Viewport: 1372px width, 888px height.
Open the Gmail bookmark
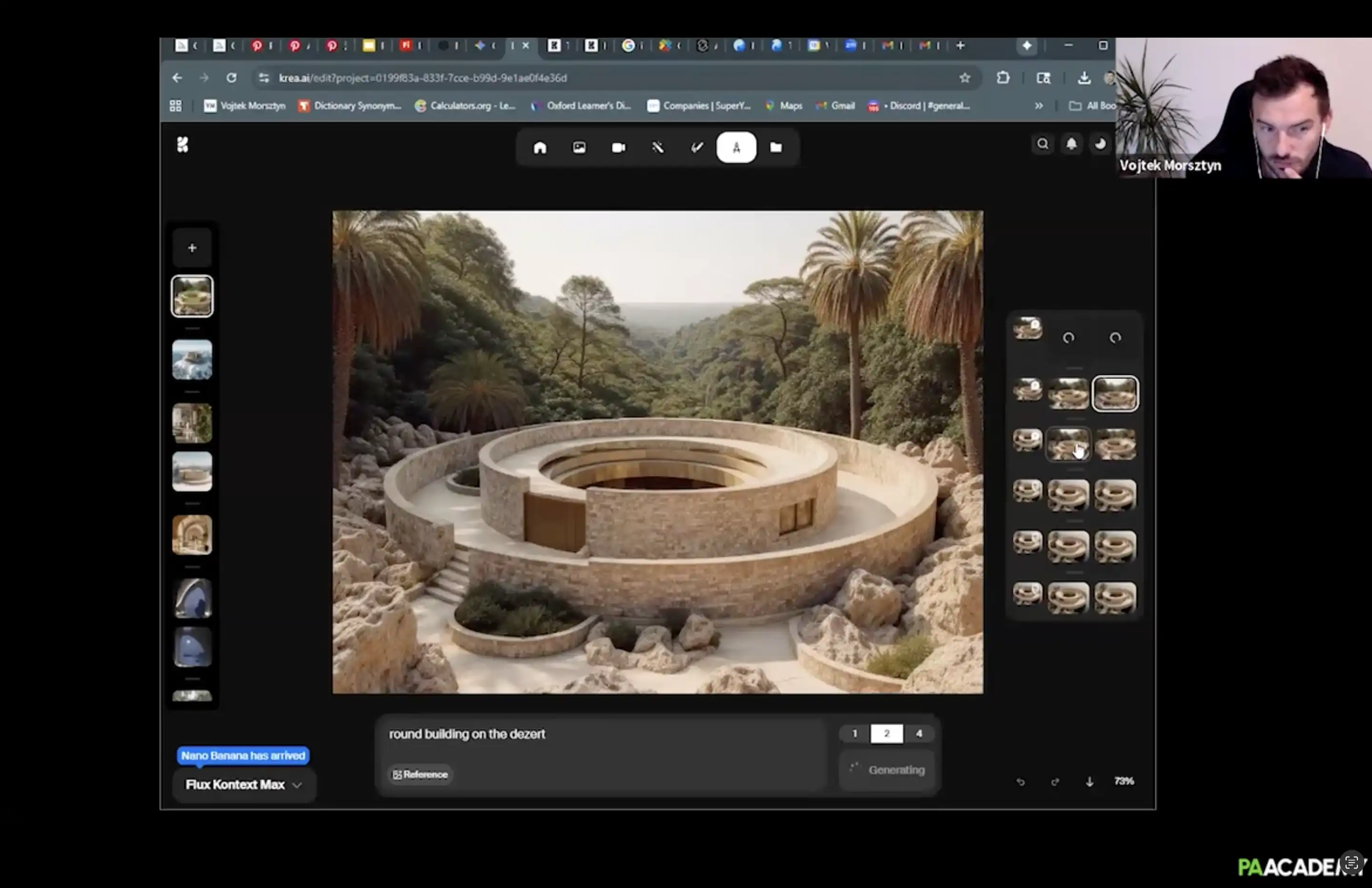point(835,106)
